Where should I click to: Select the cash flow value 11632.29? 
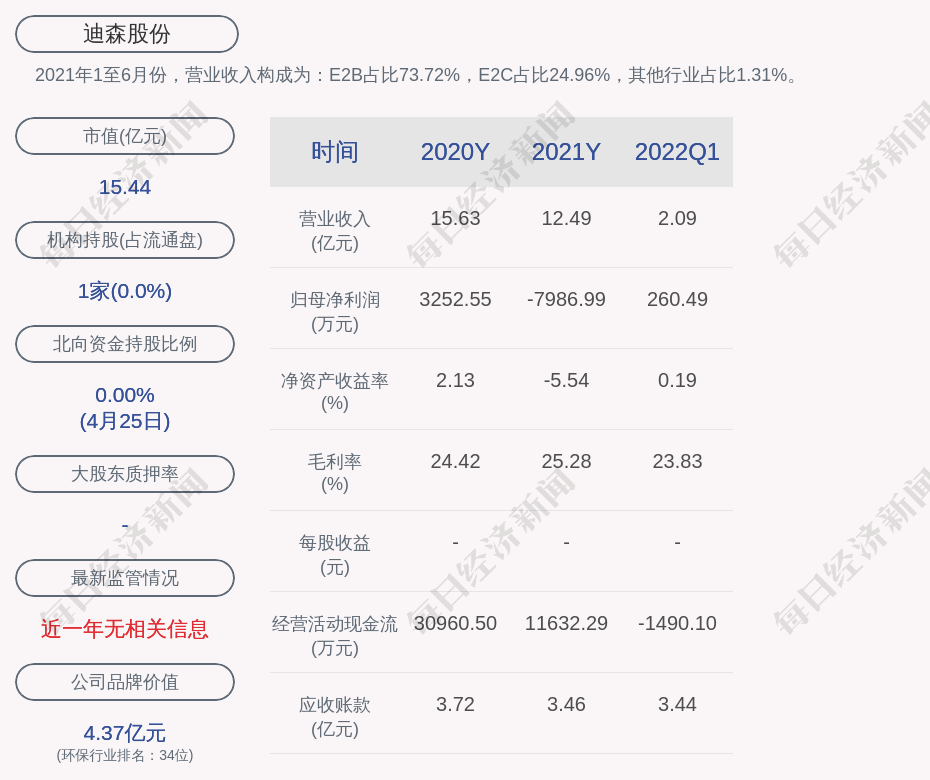(566, 623)
